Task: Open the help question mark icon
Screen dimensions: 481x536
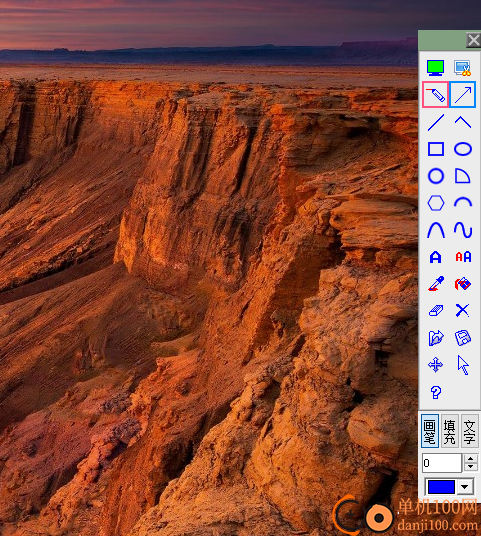Action: click(436, 392)
